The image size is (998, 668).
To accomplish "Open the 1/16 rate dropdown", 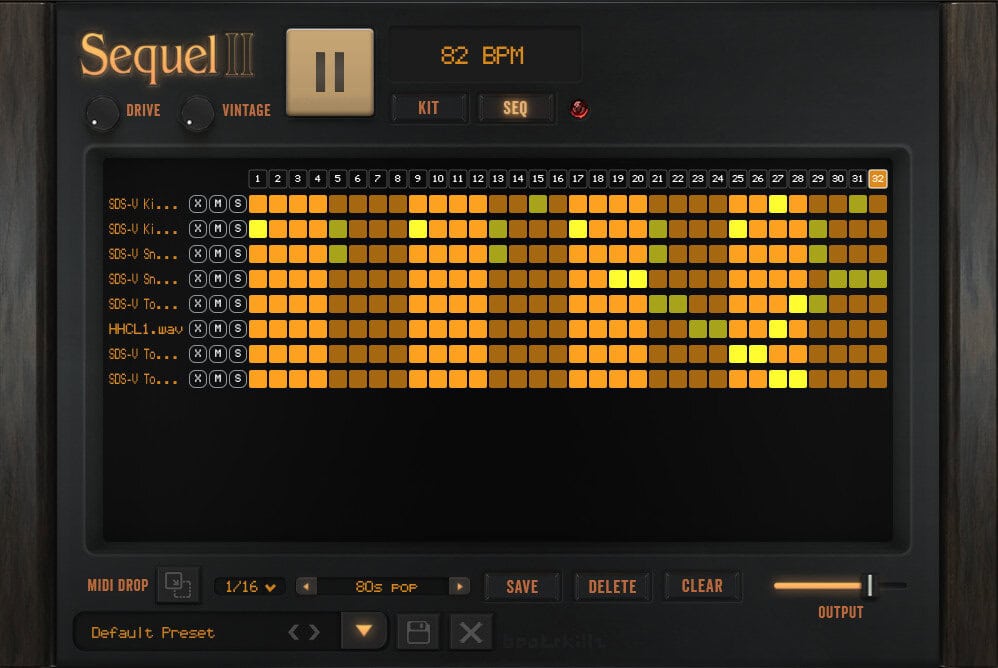I will coord(248,586).
